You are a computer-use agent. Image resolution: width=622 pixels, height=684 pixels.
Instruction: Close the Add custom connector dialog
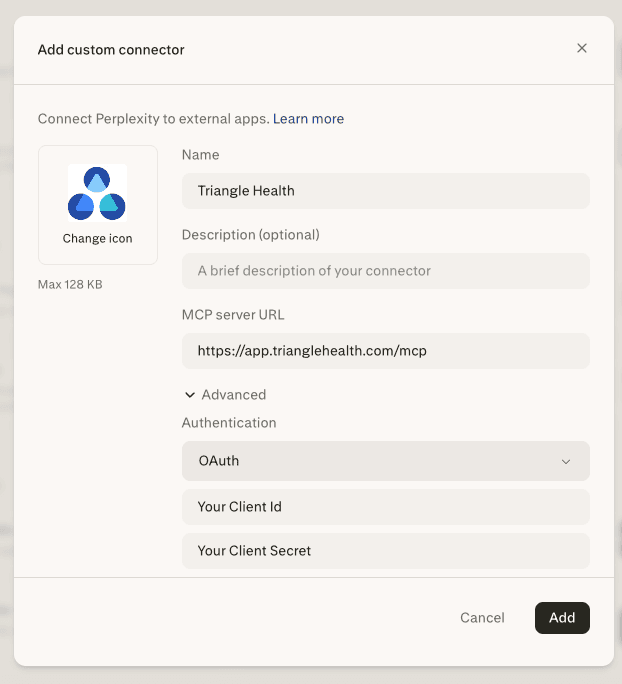(581, 48)
